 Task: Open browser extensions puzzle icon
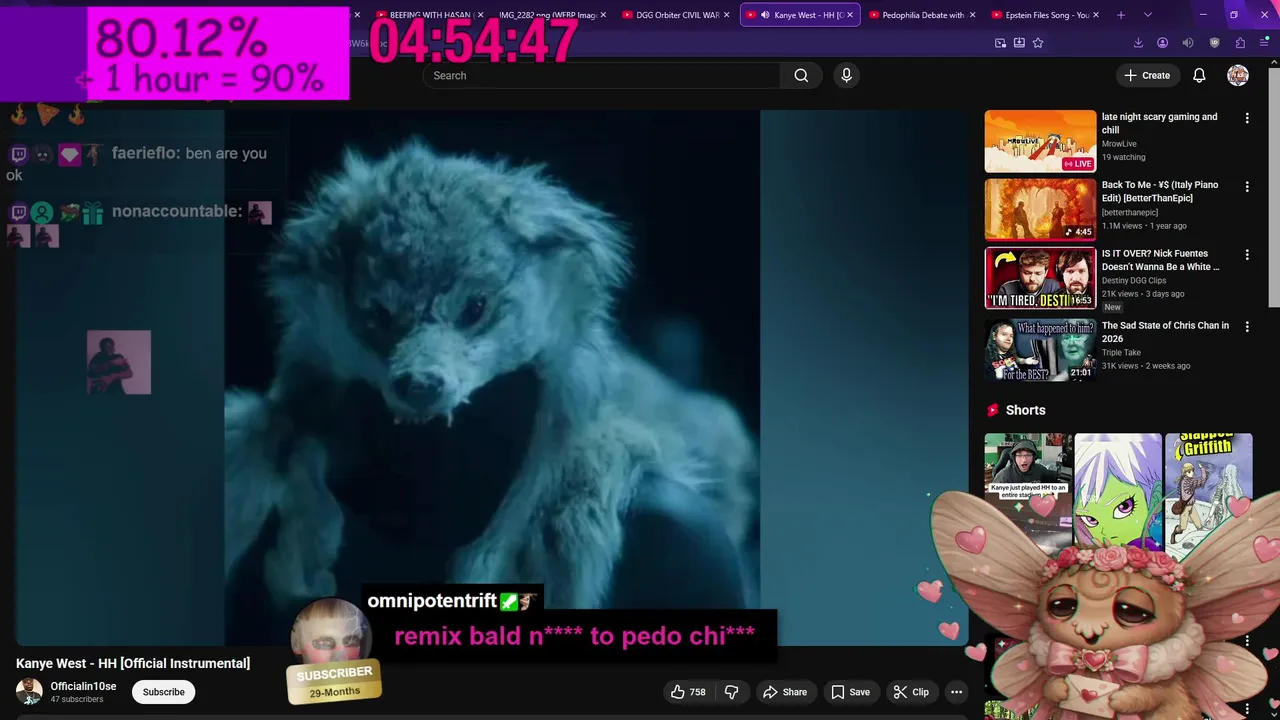point(1240,43)
